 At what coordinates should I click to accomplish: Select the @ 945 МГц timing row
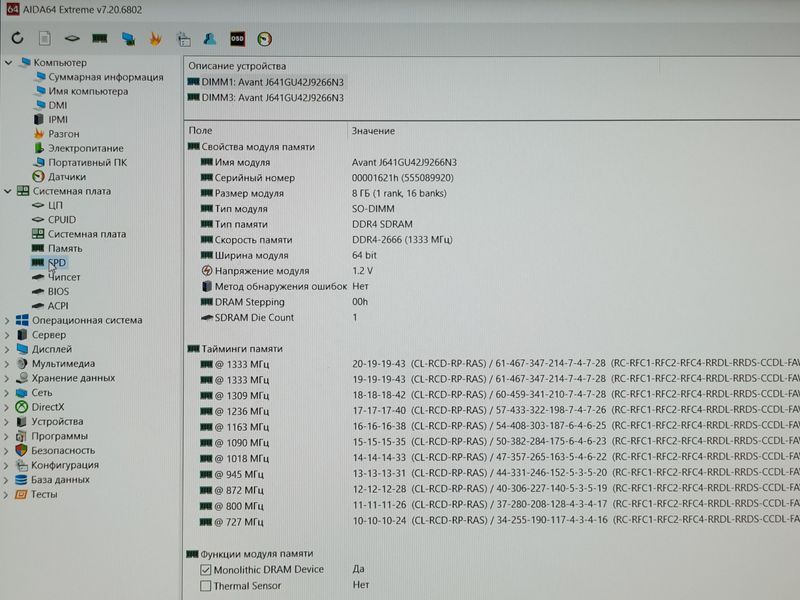[x=500, y=474]
